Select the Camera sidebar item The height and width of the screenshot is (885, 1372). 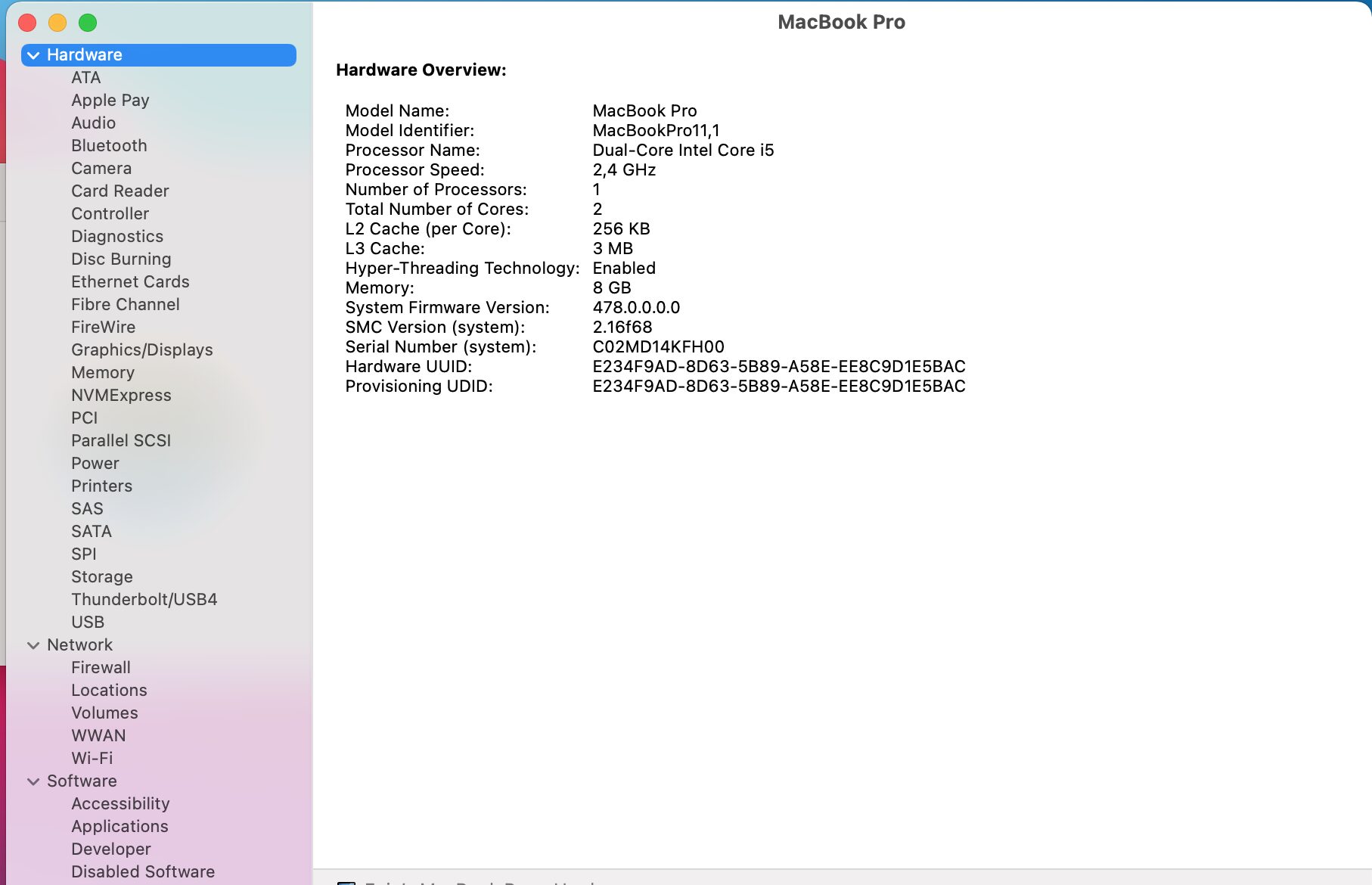tap(101, 169)
